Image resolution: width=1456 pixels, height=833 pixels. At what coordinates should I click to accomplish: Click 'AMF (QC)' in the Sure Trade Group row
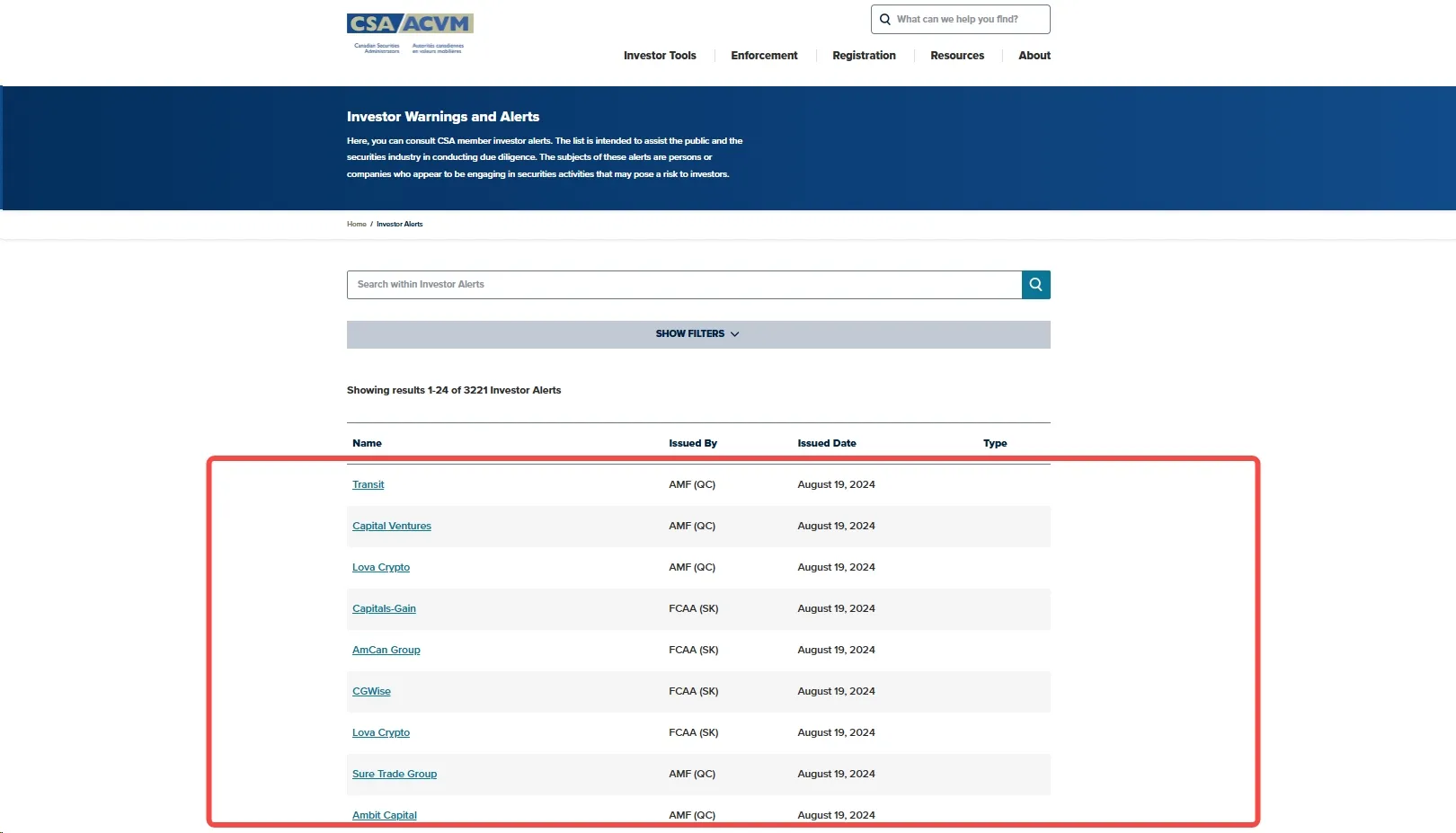[692, 774]
